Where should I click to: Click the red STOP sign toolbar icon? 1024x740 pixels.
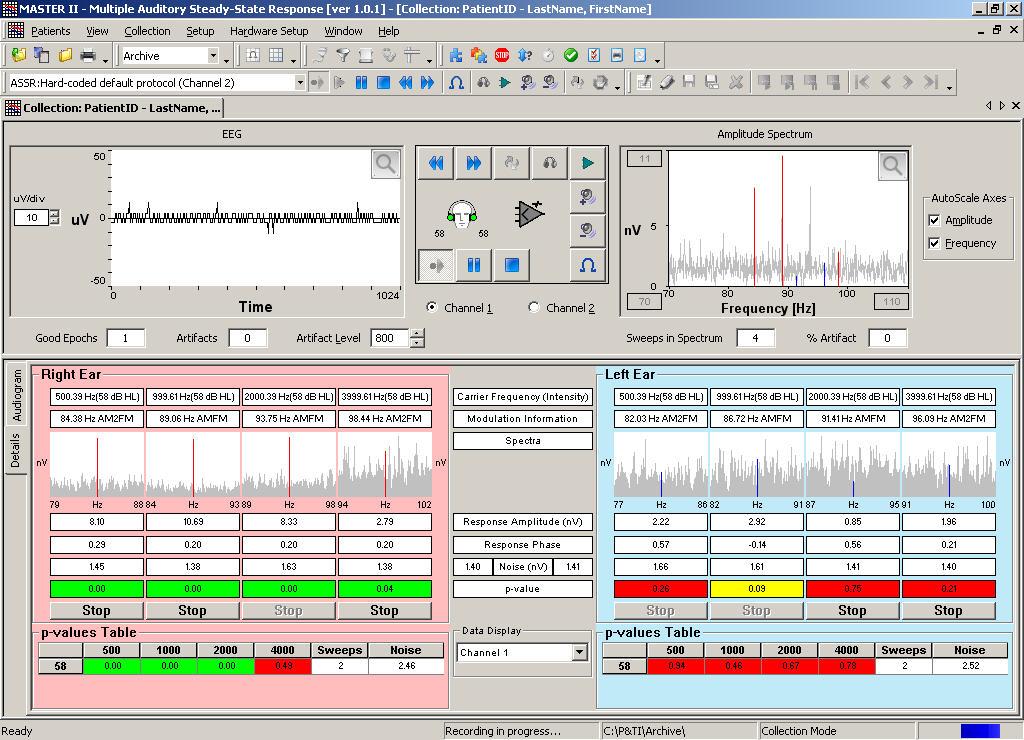pos(502,56)
